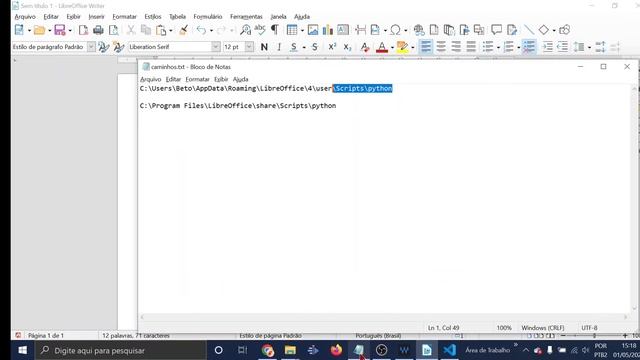
Task: Expand font color dropdown arrow
Action: coord(392,47)
